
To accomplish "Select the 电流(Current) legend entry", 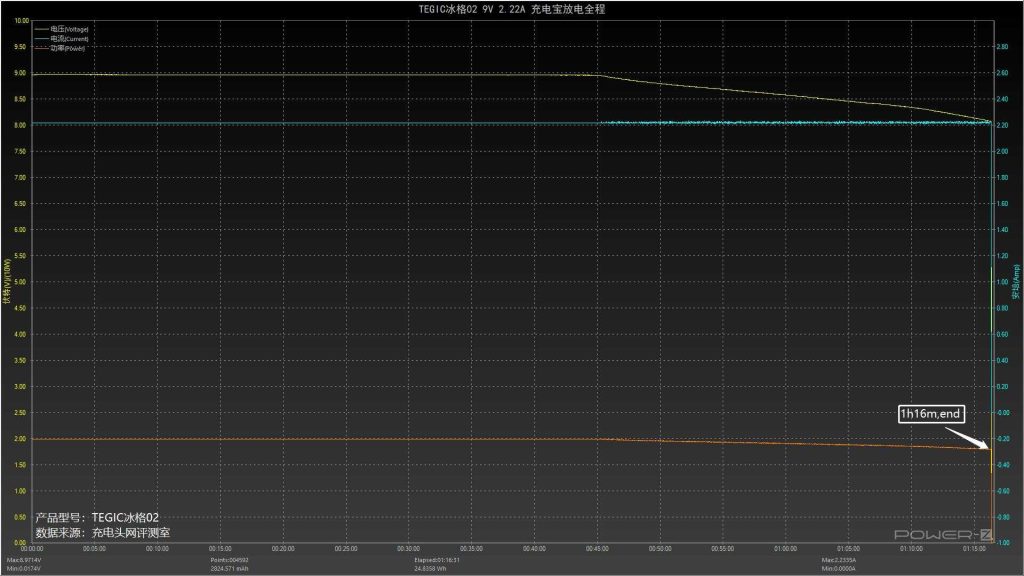I will (x=61, y=39).
